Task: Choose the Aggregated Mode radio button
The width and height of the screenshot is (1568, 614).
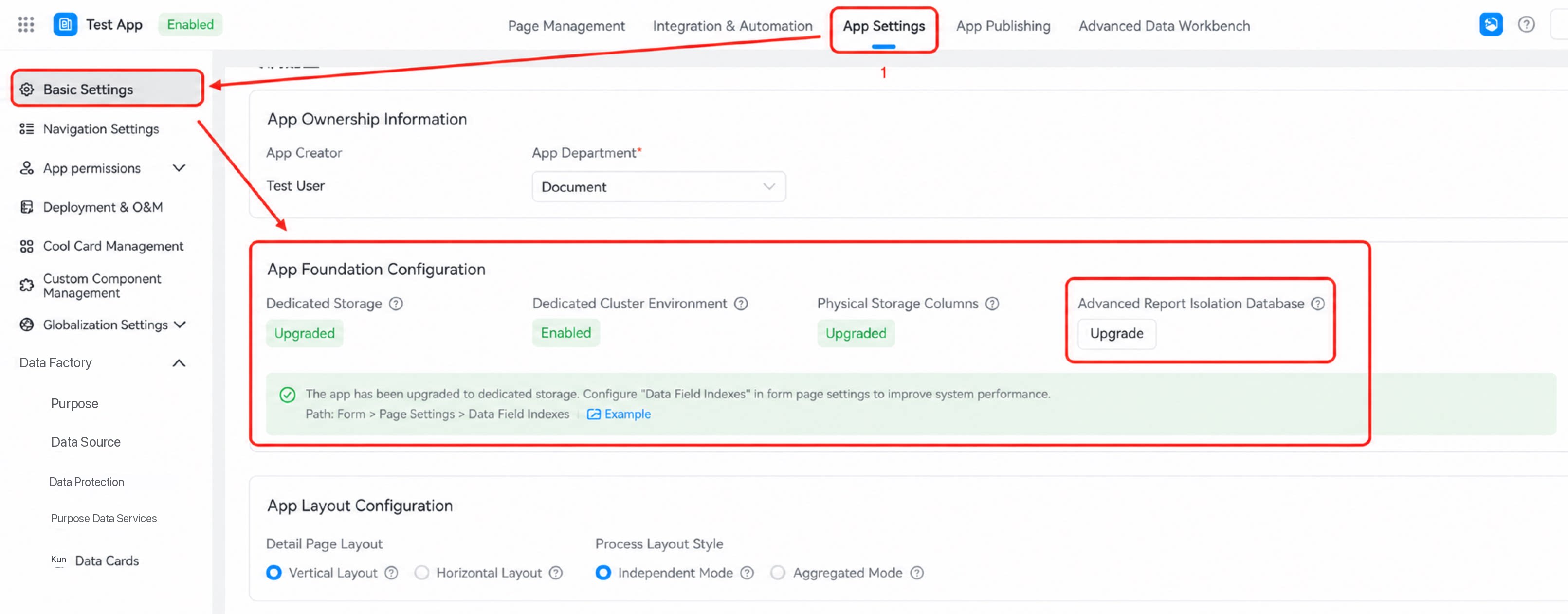Action: point(777,573)
